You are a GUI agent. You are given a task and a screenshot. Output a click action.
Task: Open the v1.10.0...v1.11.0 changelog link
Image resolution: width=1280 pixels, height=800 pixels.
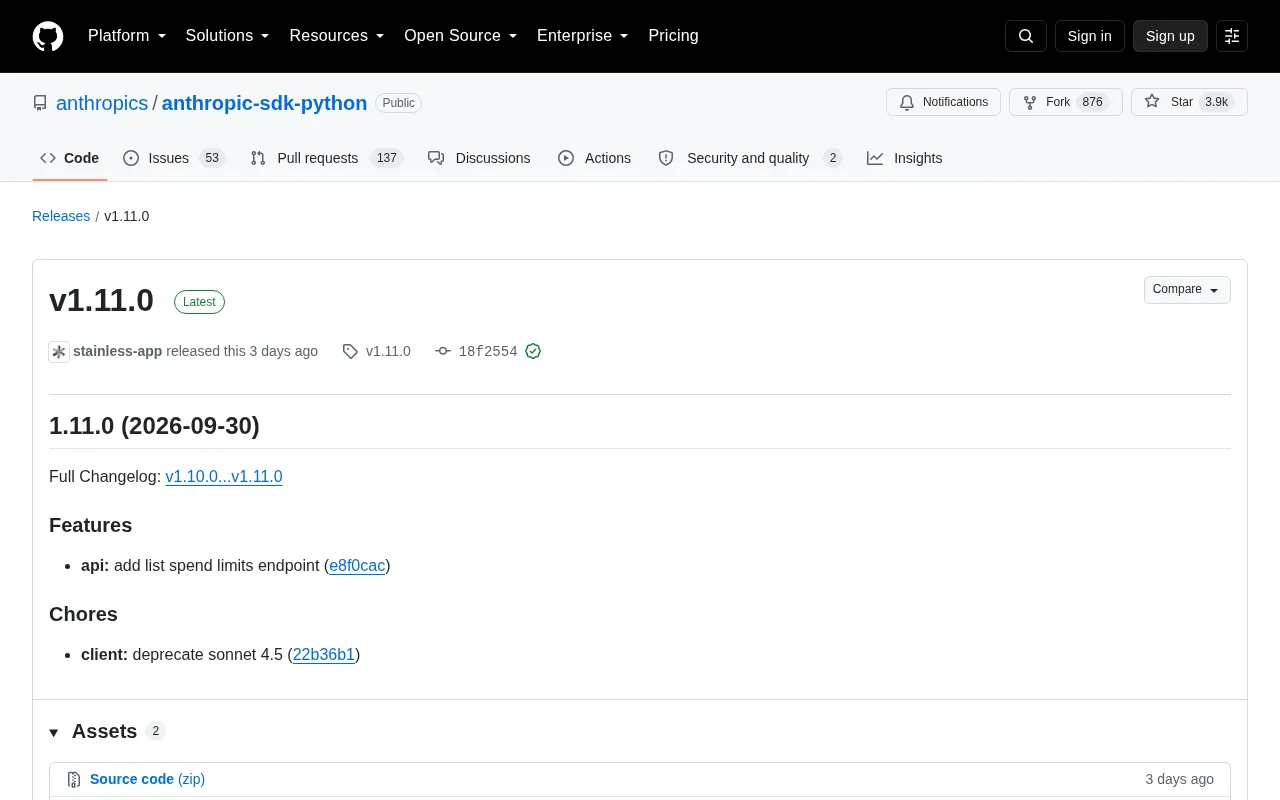click(224, 477)
